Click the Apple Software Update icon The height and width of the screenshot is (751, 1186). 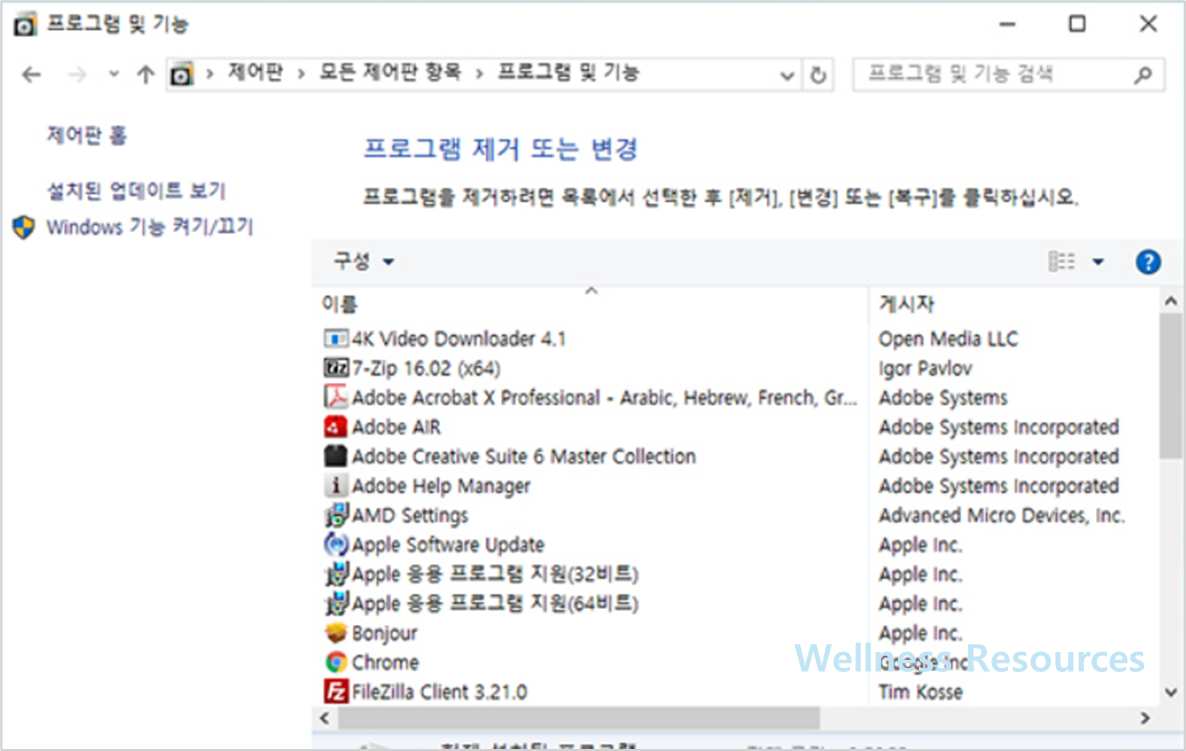[x=336, y=544]
